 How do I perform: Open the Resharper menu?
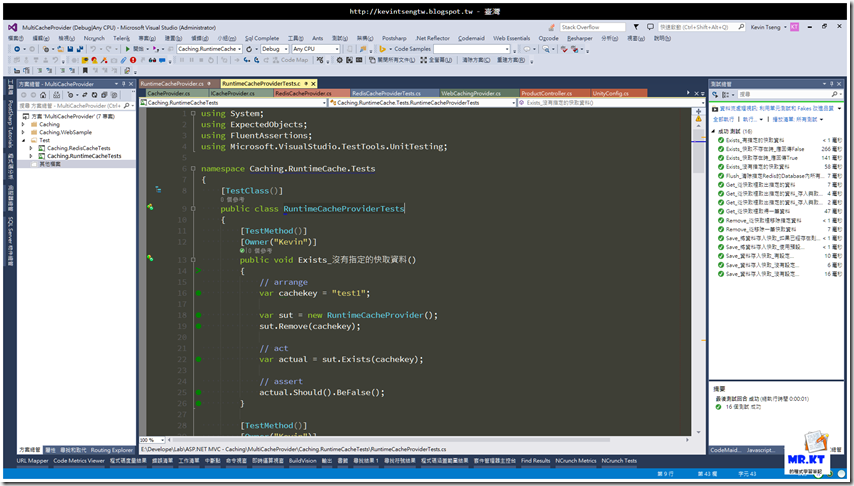(580, 39)
